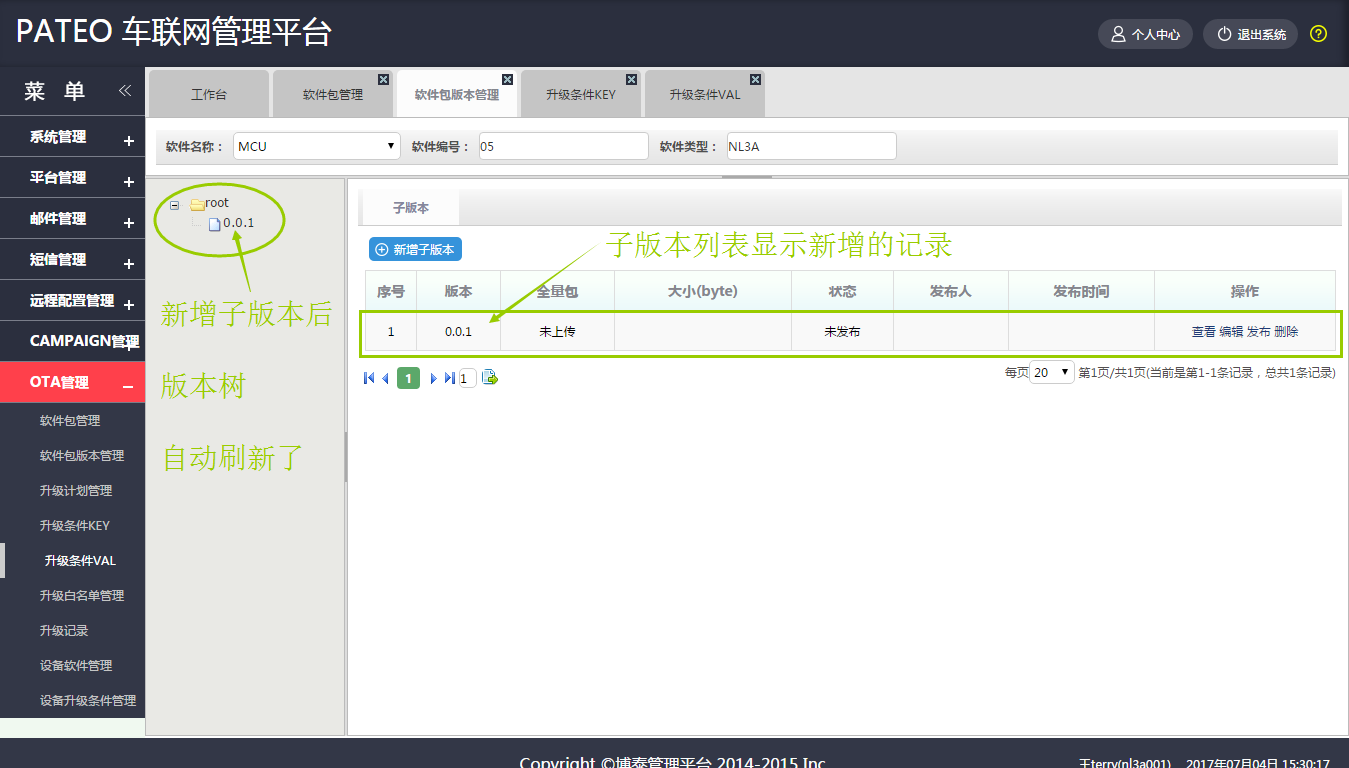Close the 升级条件VAL tab
Viewport: 1349px width, 768px height.
coord(756,79)
